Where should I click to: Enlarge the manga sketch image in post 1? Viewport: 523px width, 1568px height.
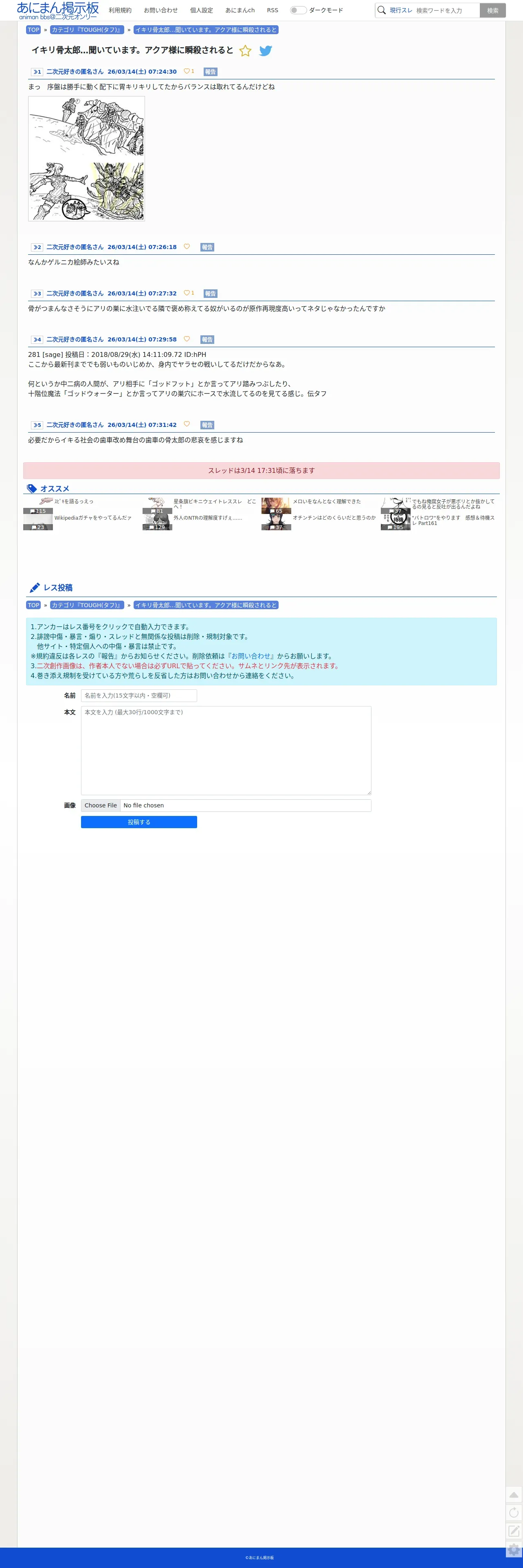87,158
